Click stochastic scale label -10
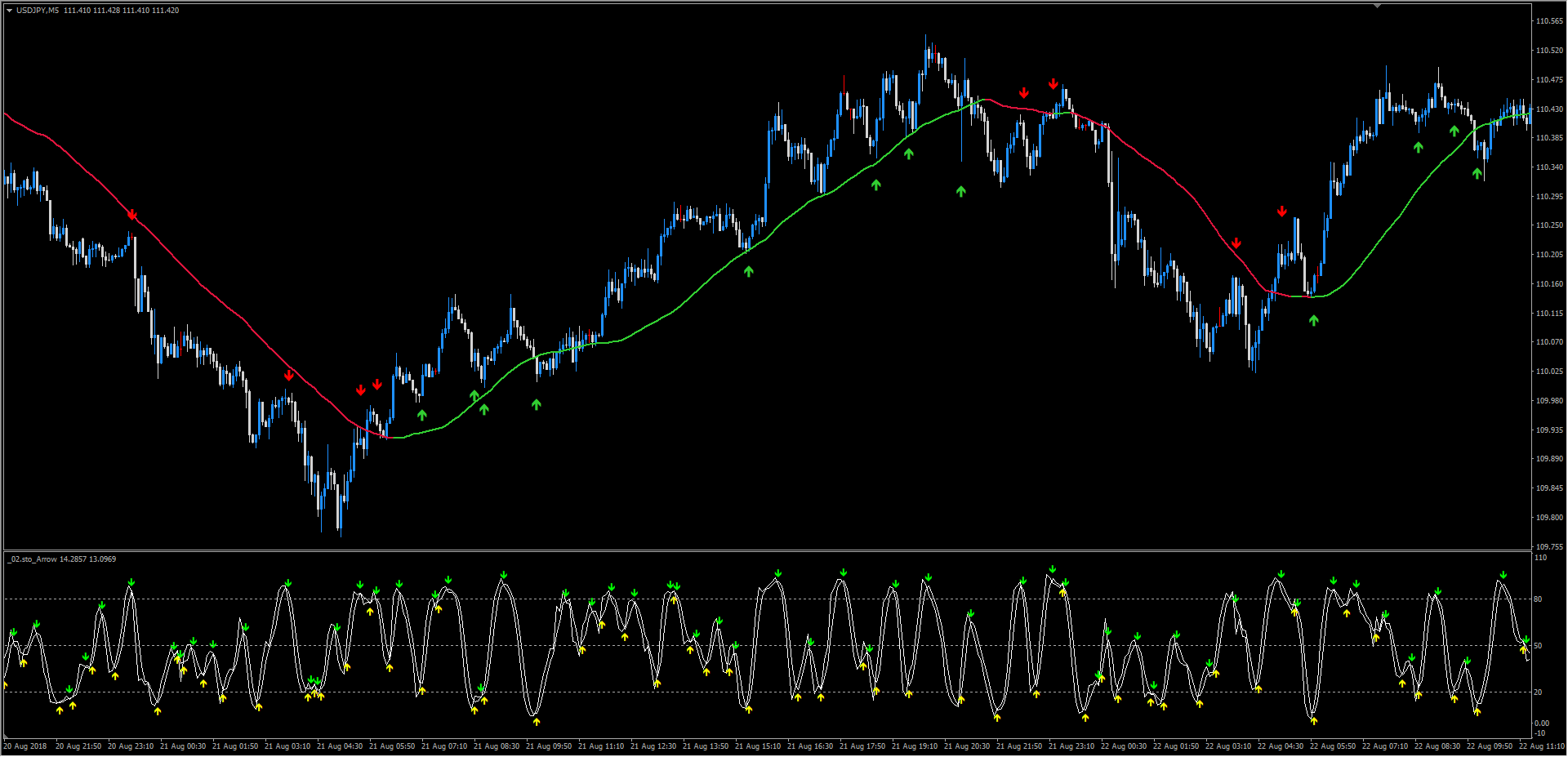The height and width of the screenshot is (757, 1568). [x=1539, y=733]
